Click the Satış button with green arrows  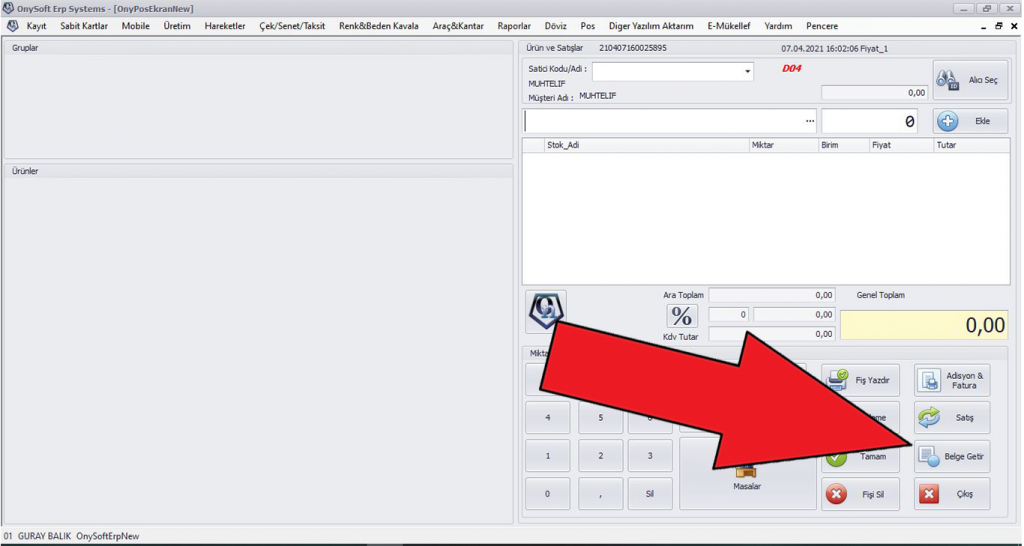point(952,417)
